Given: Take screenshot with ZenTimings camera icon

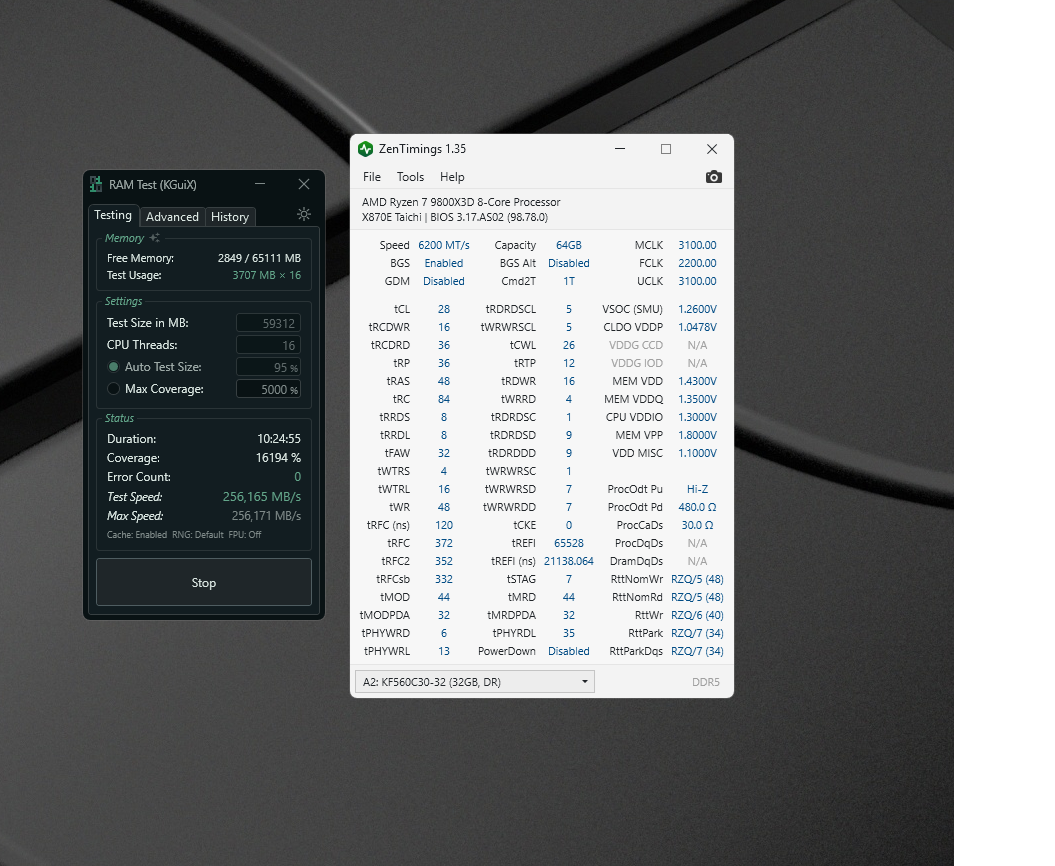Looking at the screenshot, I should (713, 177).
